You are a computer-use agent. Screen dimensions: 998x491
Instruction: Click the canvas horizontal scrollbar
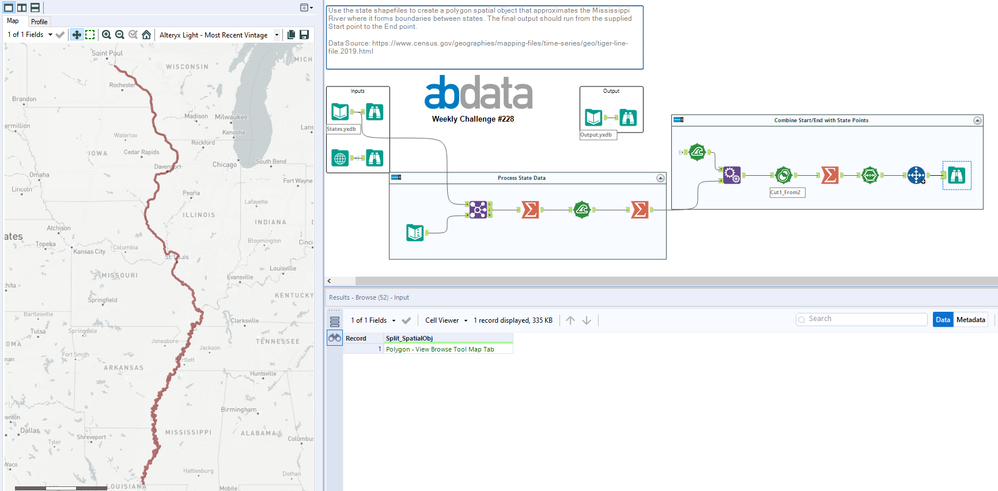pyautogui.click(x=677, y=280)
